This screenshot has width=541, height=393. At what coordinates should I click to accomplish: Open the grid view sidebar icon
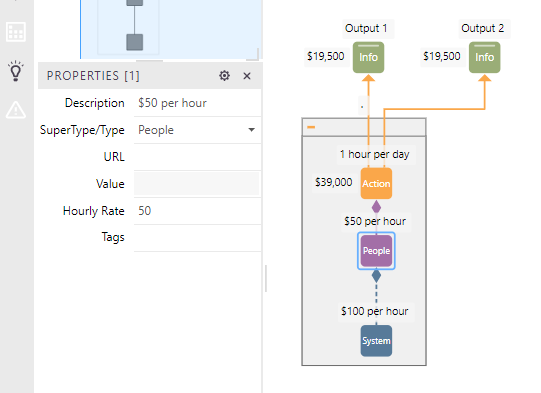tap(16, 32)
